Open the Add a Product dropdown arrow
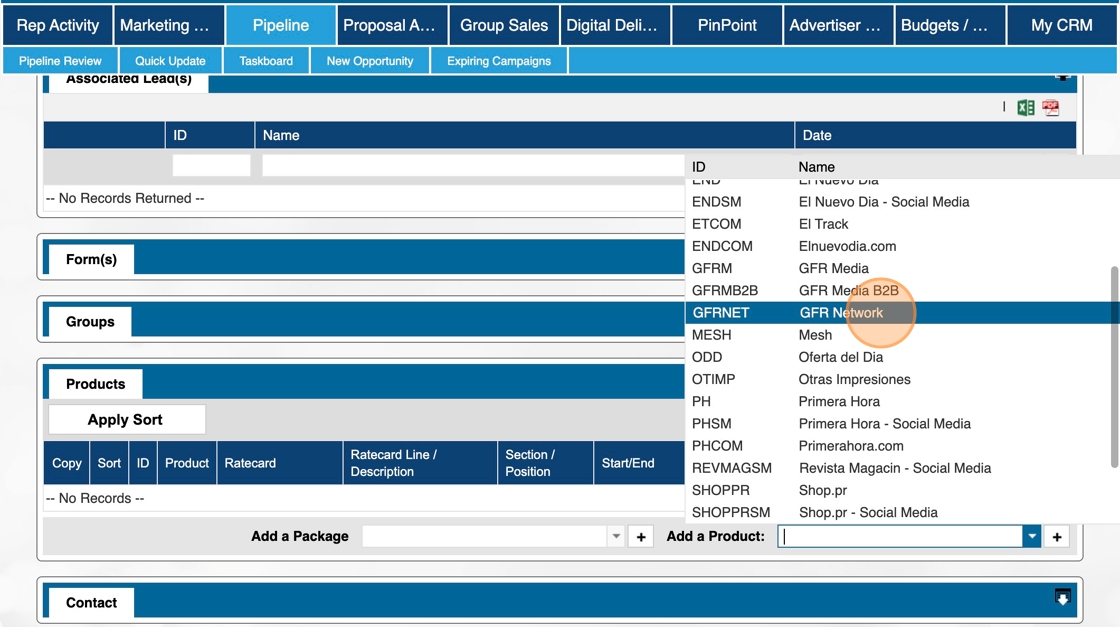 (1031, 536)
